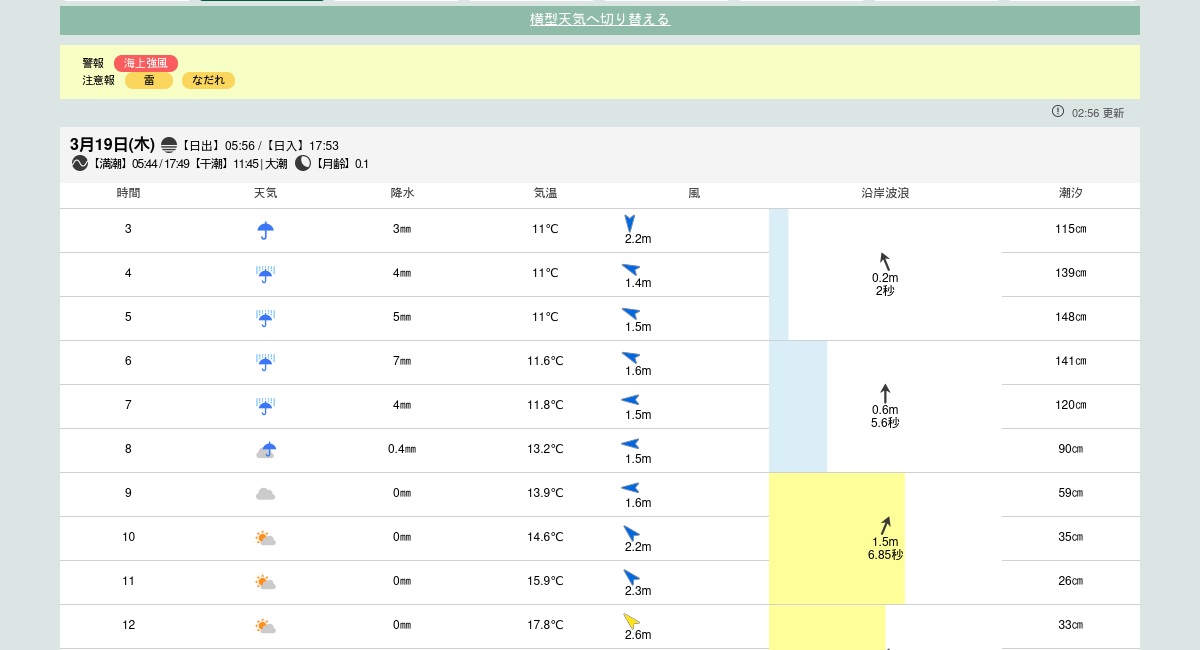The height and width of the screenshot is (650, 1200).
Task: Click the heavy rain icon at 6時
Action: pyautogui.click(x=265, y=362)
